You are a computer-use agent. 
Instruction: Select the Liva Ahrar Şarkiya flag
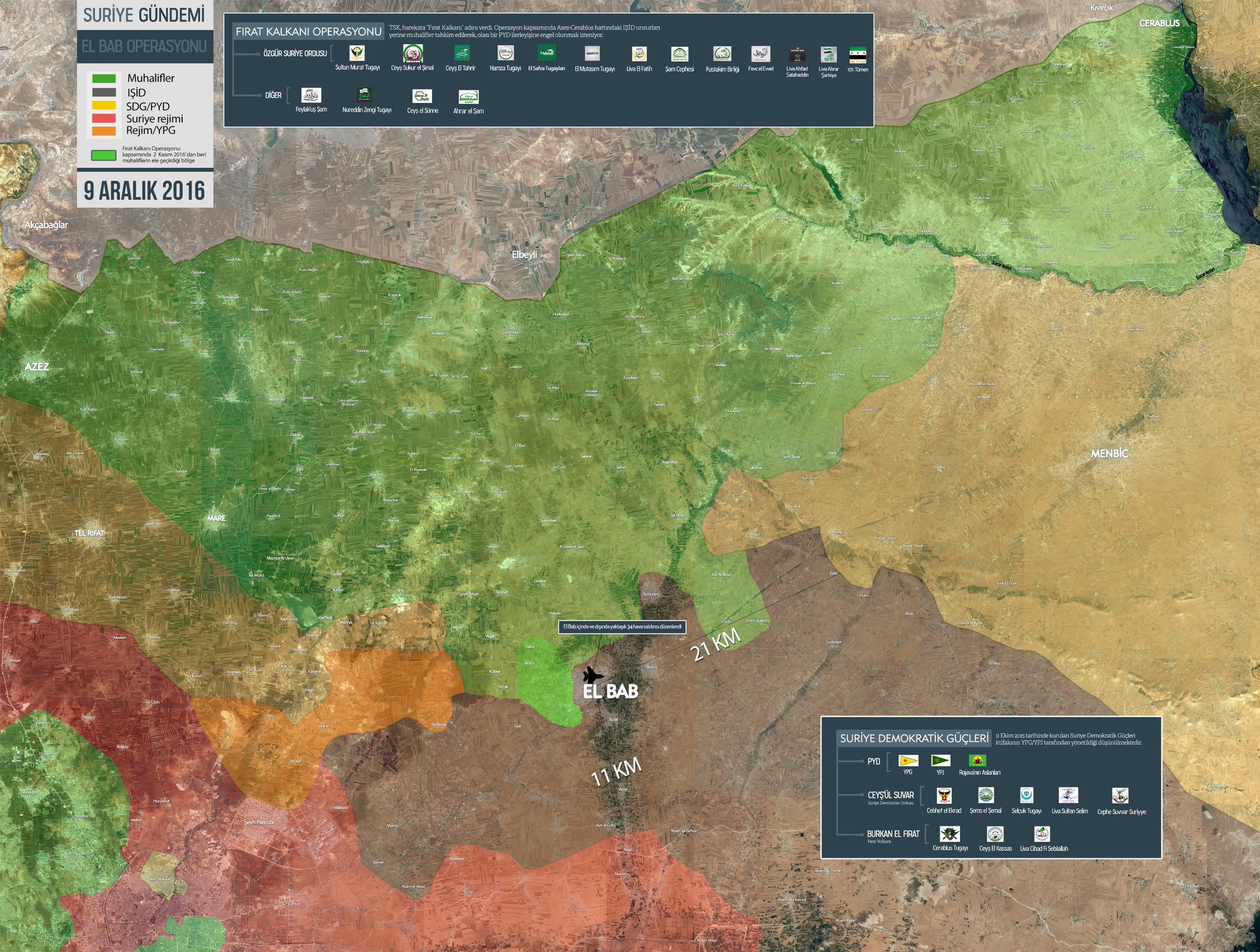828,54
